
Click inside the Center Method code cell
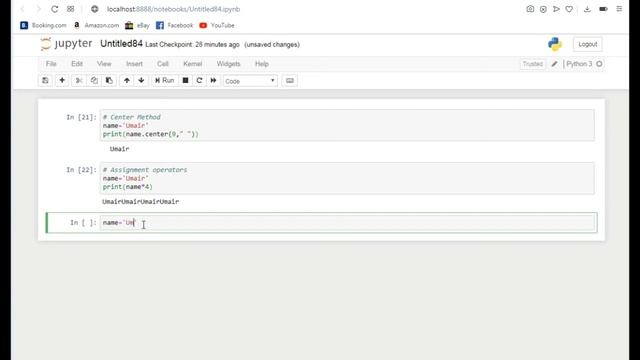(x=347, y=125)
